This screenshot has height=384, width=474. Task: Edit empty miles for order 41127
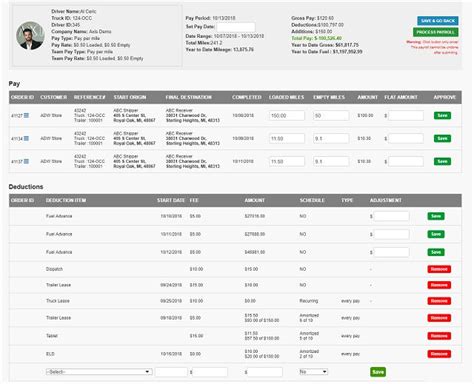tap(331, 116)
